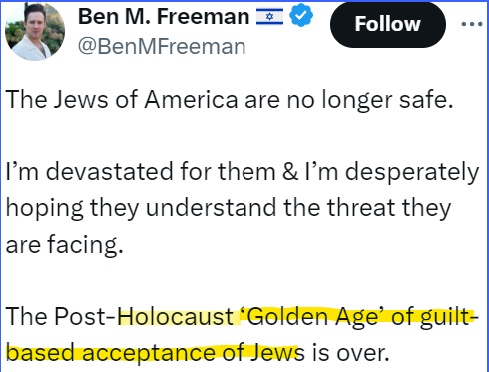Click the word 'desperately' in the tweet
489x372 pixels.
click(x=412, y=172)
